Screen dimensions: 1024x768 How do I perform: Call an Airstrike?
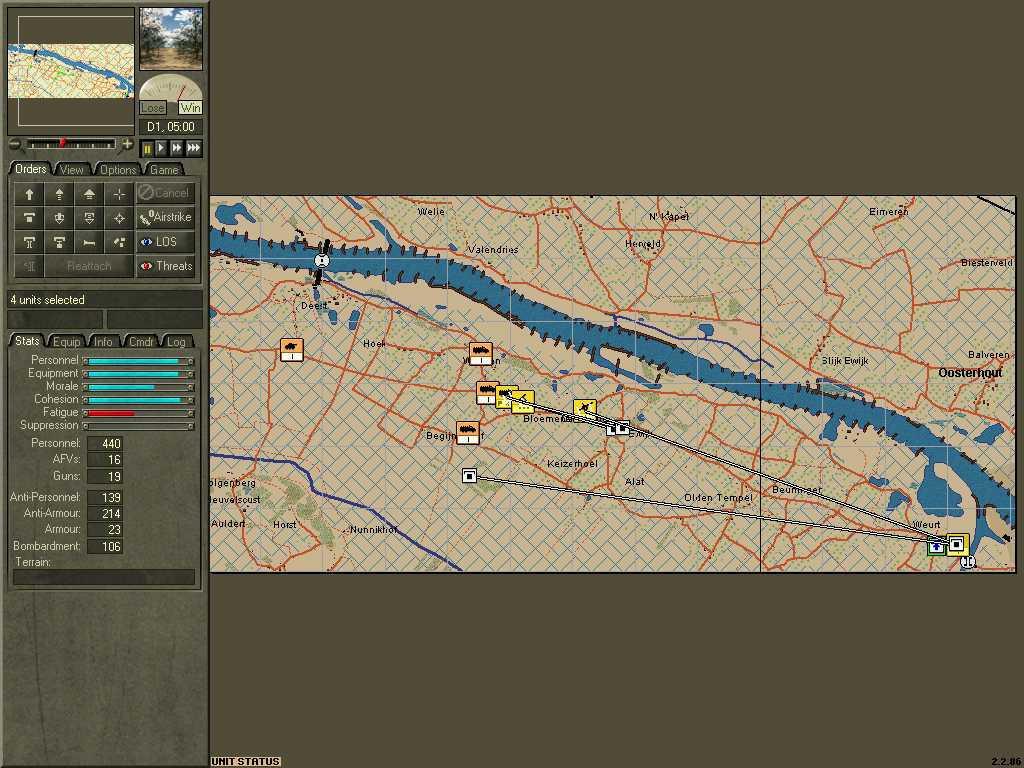165,217
